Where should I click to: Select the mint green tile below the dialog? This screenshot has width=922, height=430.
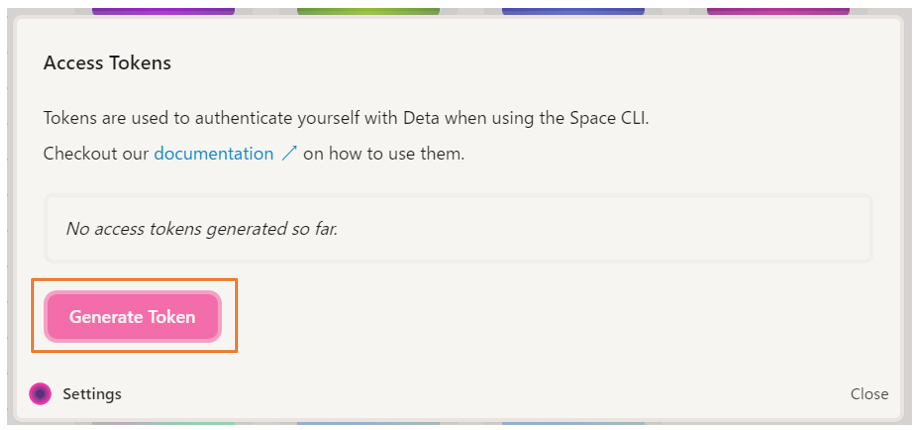tap(163, 423)
